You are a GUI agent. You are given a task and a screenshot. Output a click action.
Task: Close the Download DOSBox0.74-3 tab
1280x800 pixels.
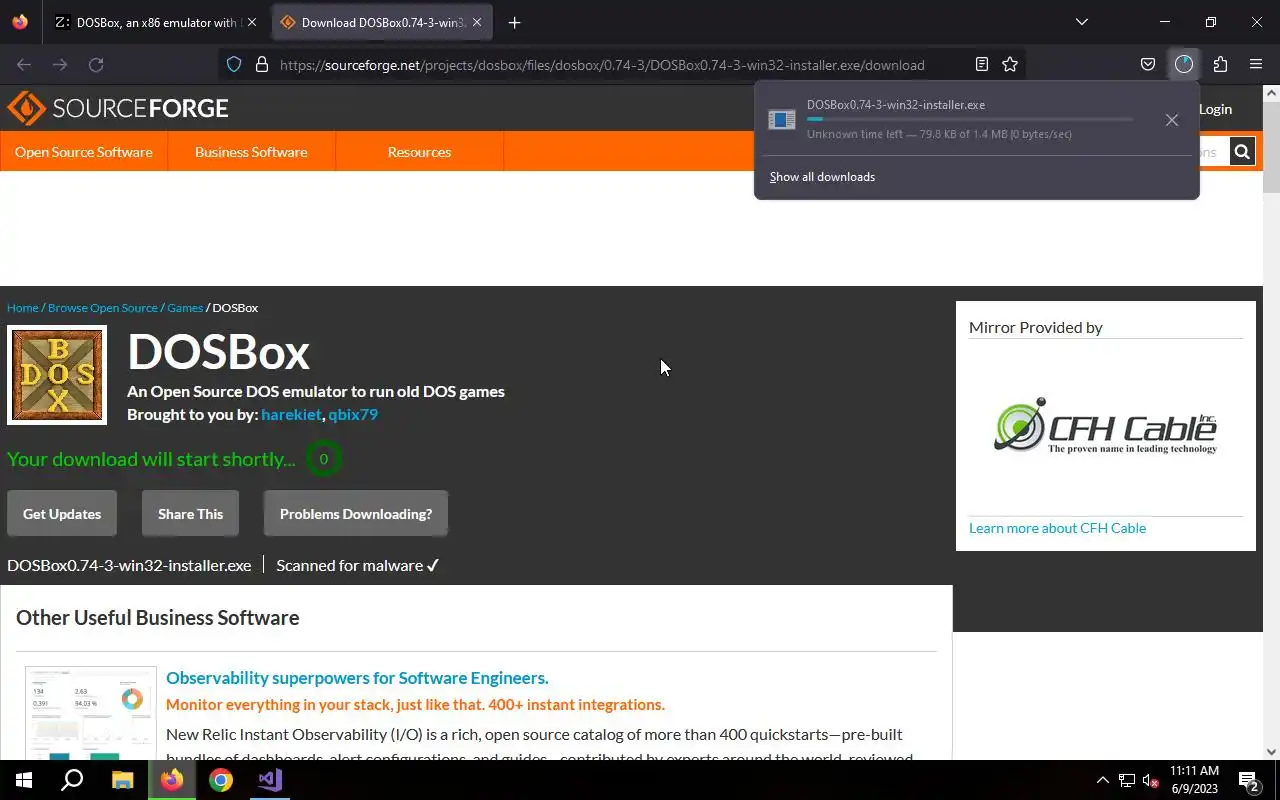[x=477, y=22]
